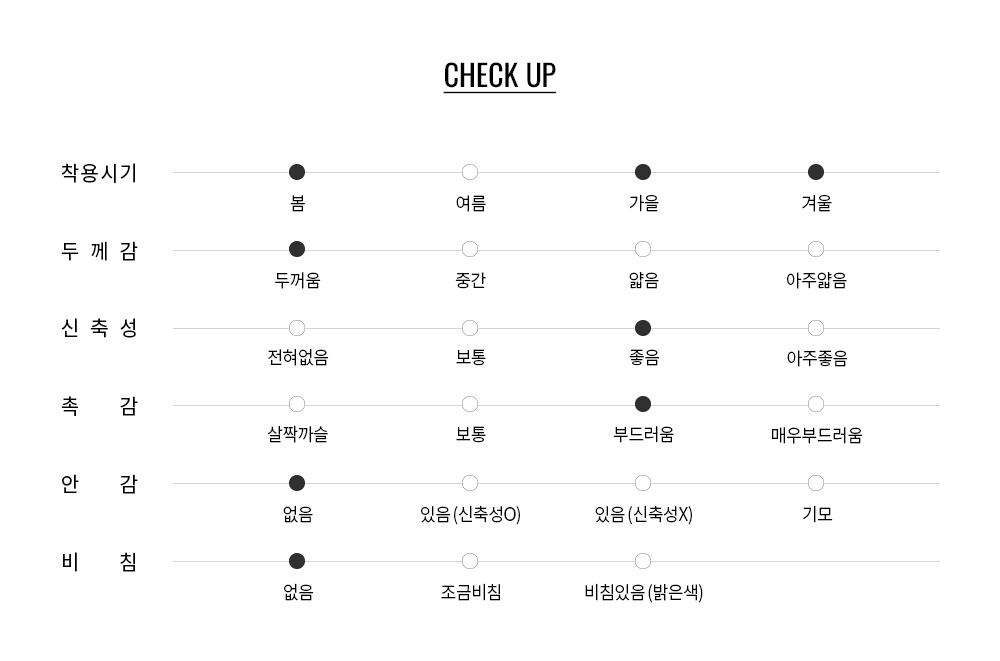
Task: Pick 있음(신축성O) lining circle
Action: 470,483
